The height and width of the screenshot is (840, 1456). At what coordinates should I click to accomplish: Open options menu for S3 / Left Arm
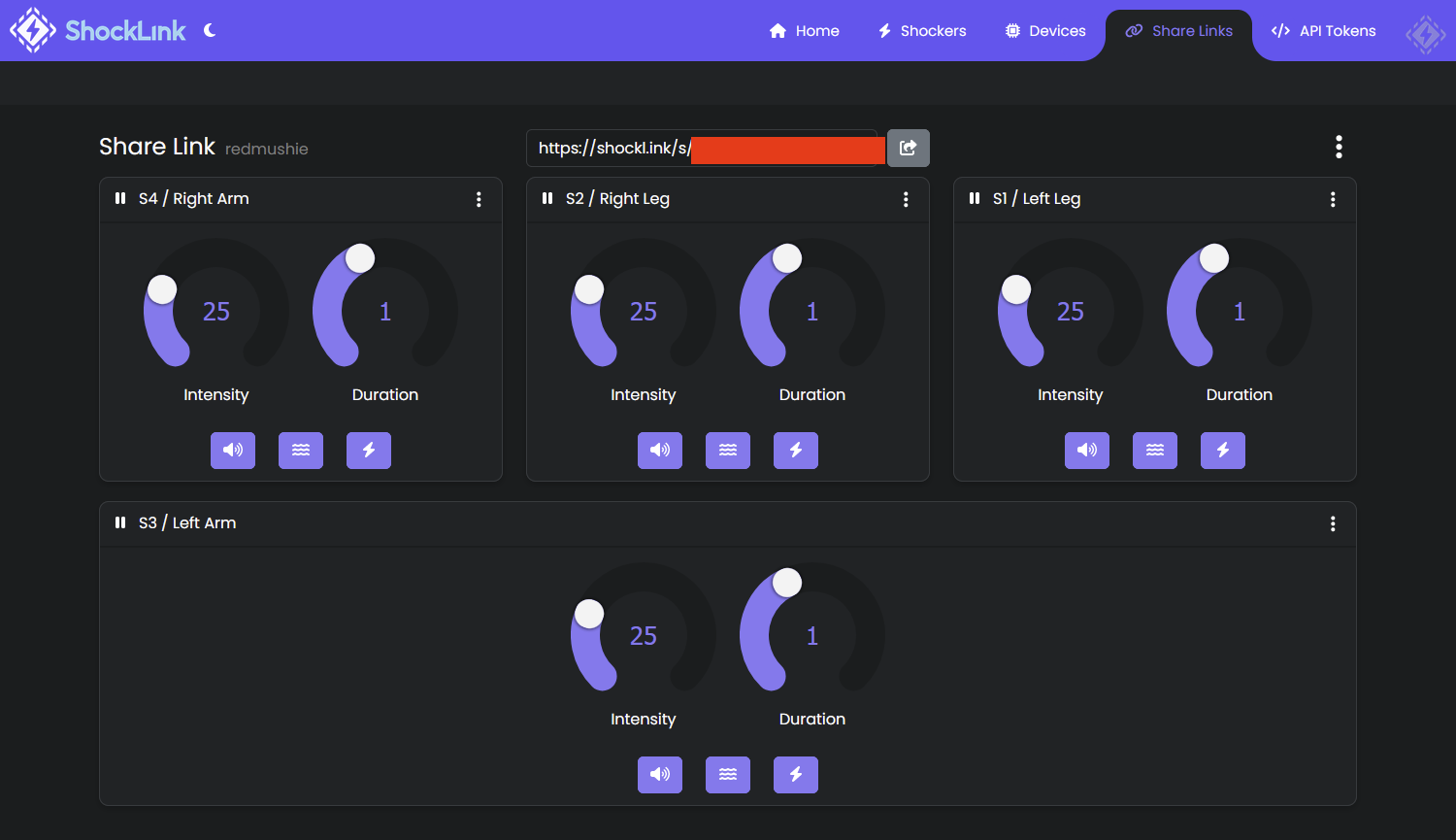coord(1333,522)
